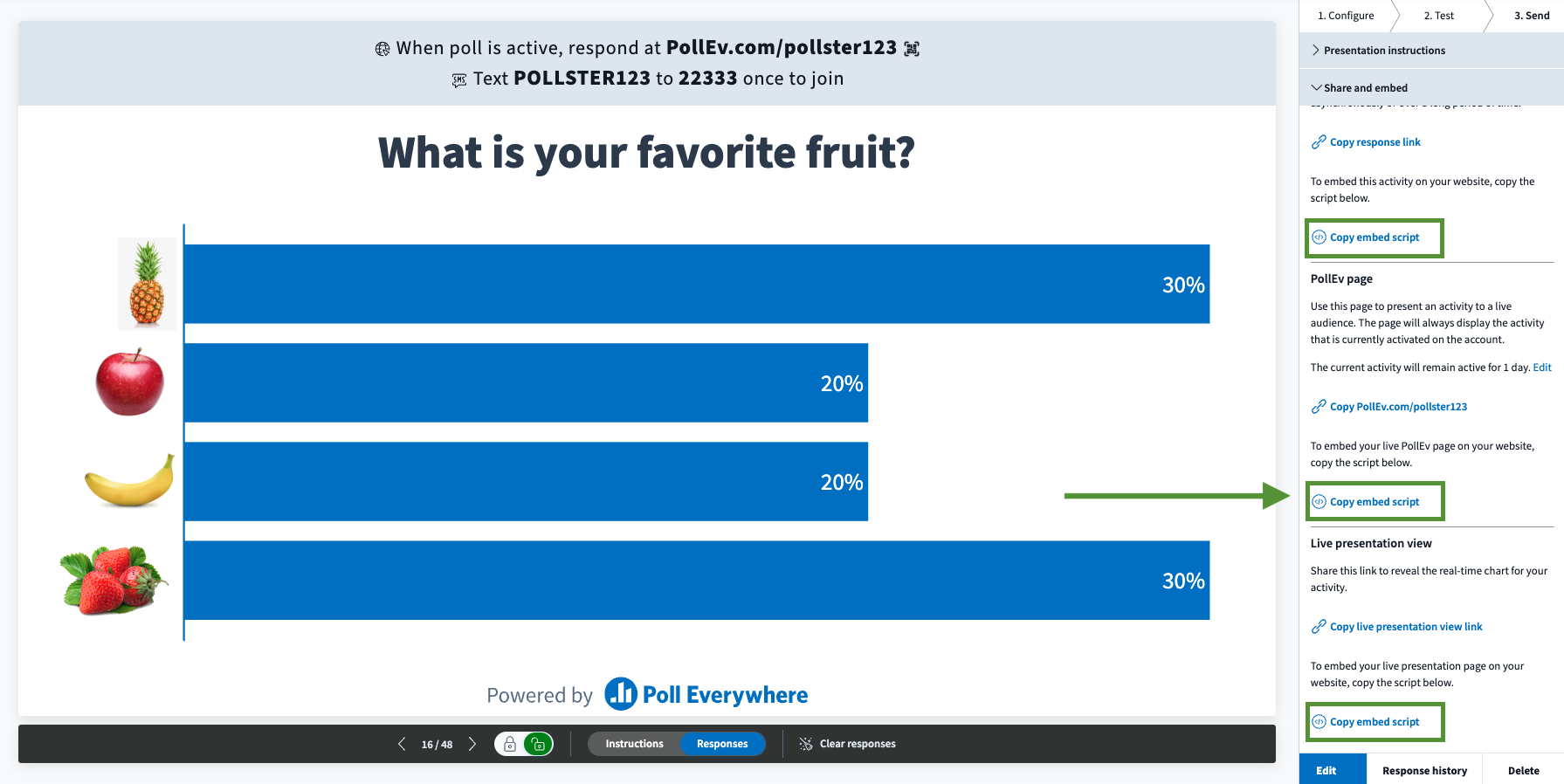Click the QR code icon beside PollEv.com/pollster123

tap(912, 48)
